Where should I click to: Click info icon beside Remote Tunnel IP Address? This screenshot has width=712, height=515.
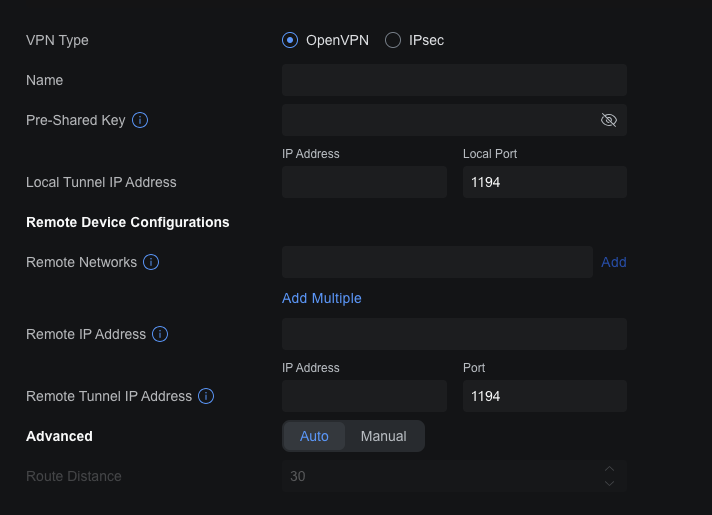click(x=206, y=396)
